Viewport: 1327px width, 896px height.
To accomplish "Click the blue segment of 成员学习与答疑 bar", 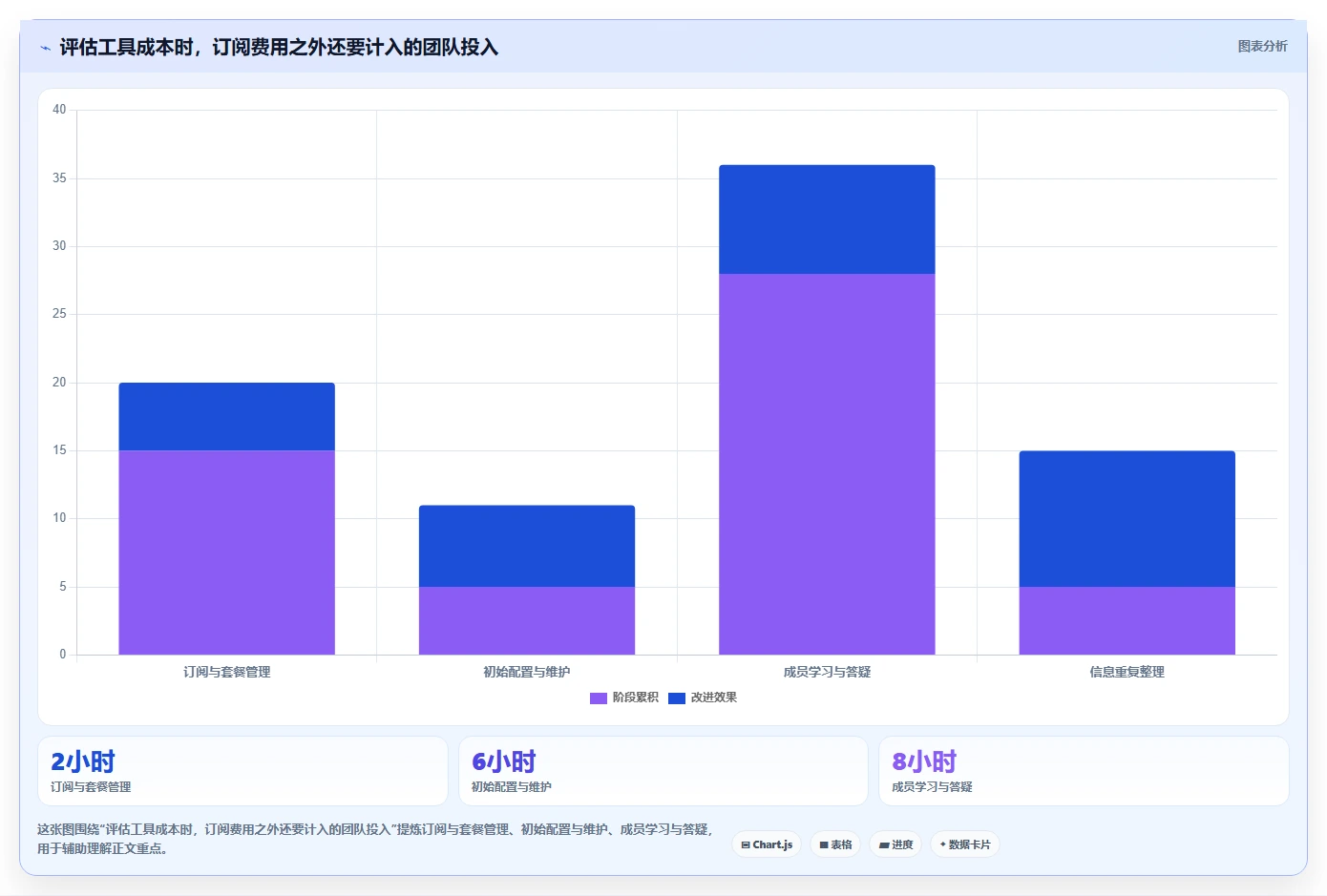I will (x=827, y=219).
